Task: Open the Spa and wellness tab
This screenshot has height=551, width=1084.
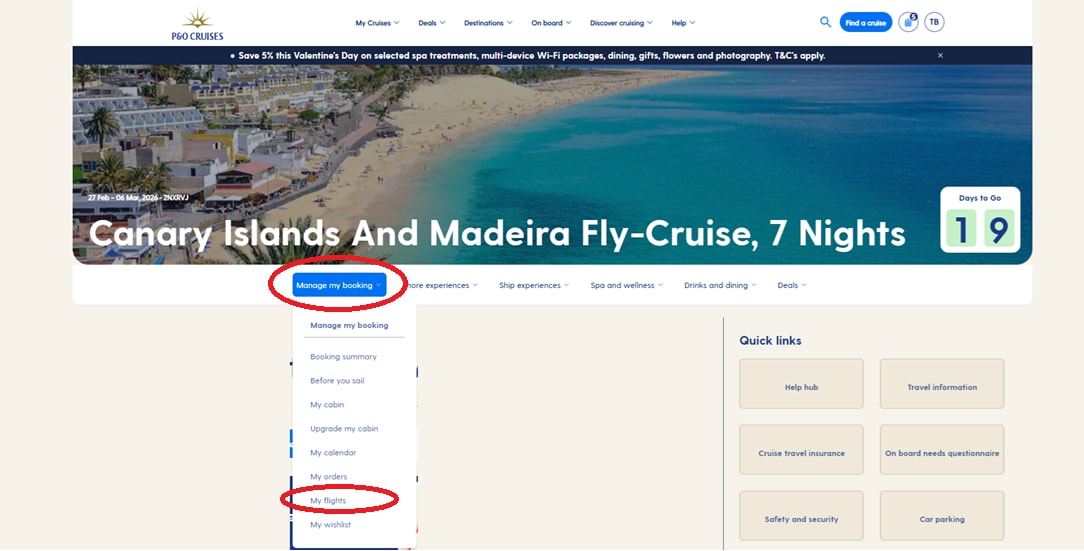Action: point(626,285)
